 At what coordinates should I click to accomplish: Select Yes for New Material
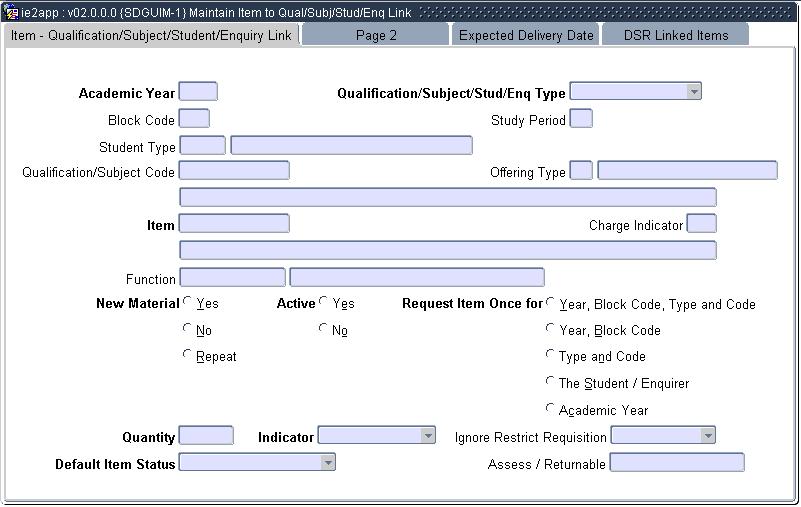coord(188,303)
